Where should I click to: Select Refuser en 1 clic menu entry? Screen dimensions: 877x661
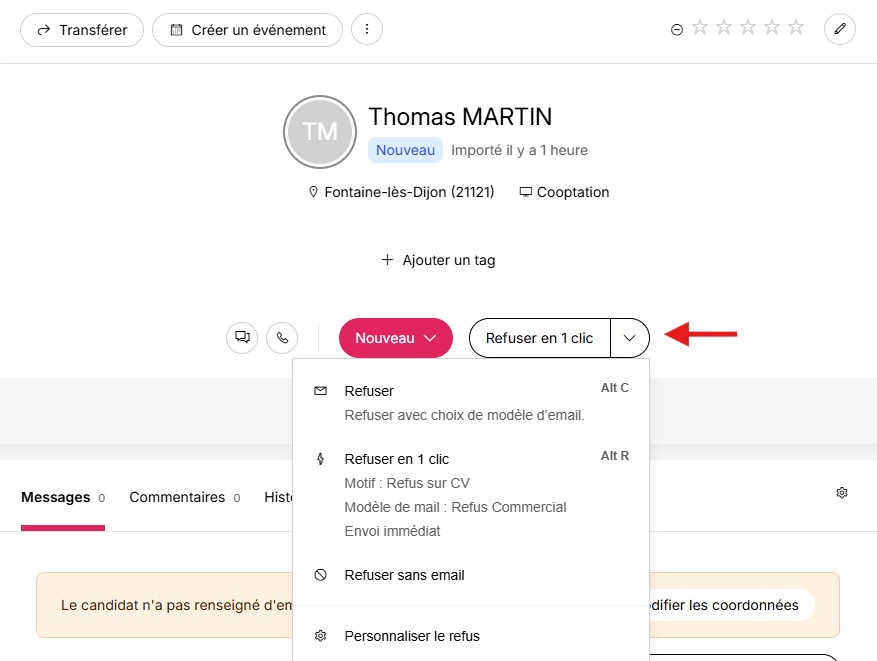471,494
